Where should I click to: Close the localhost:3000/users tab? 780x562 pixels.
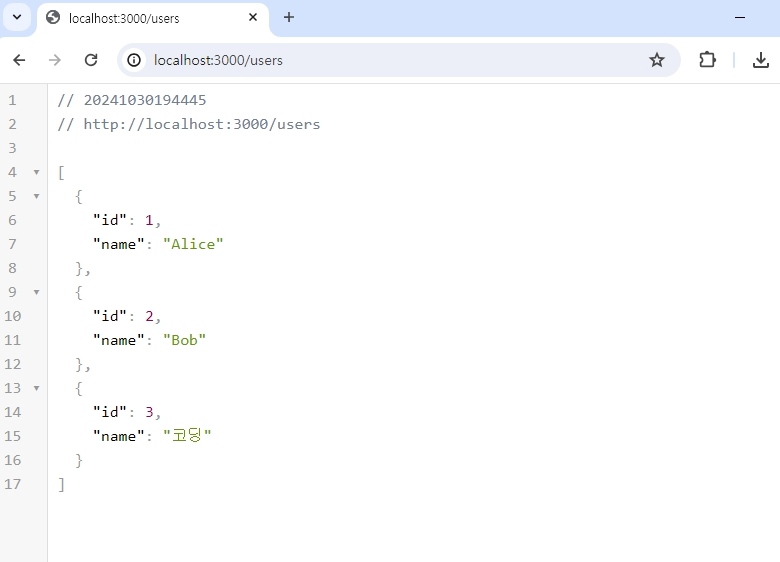tap(253, 17)
